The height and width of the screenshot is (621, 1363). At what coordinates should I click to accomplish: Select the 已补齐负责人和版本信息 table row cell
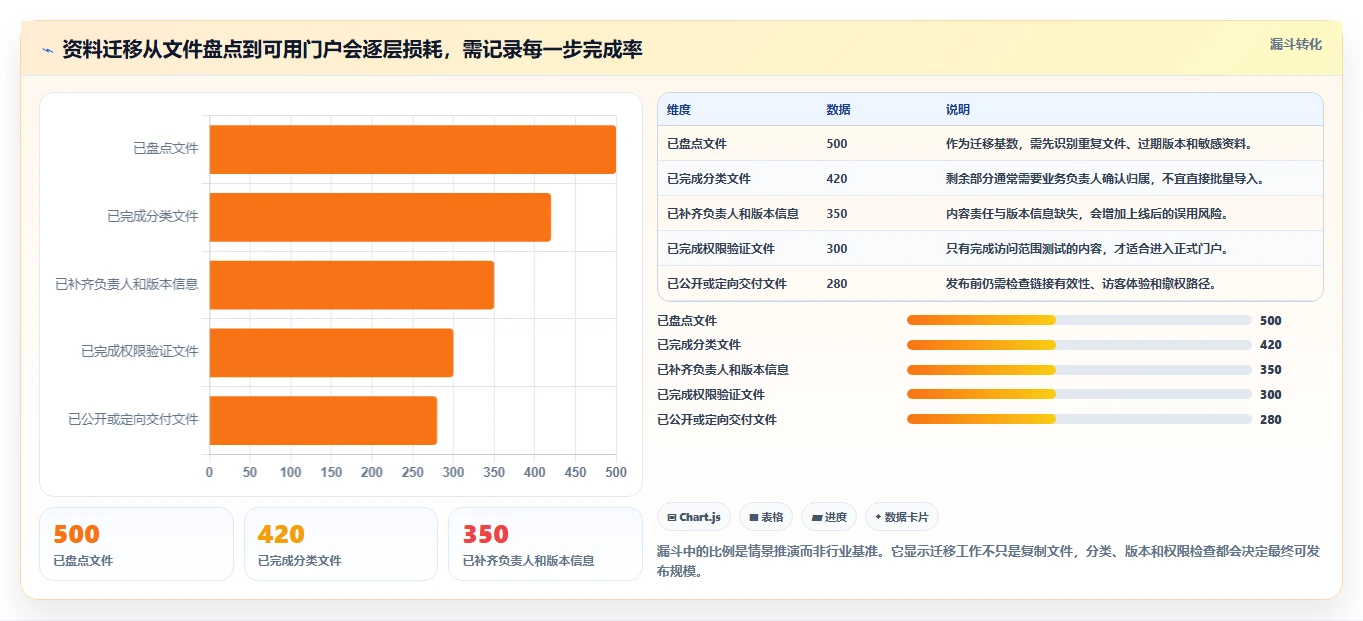coord(733,214)
